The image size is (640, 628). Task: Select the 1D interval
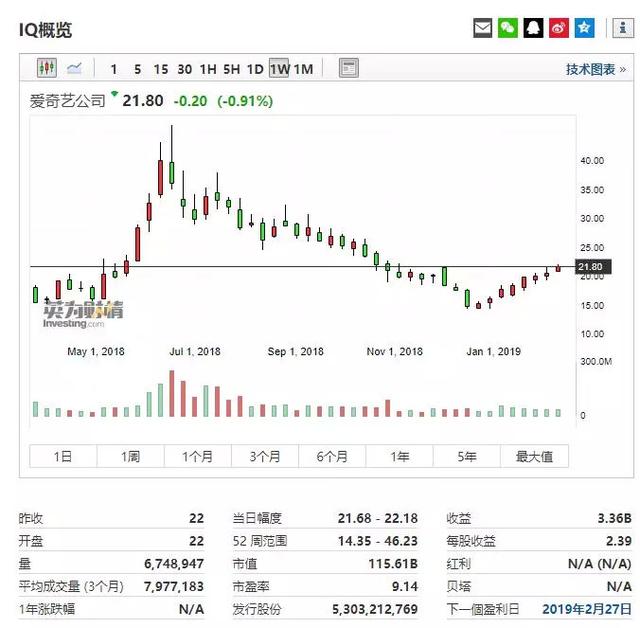[255, 69]
